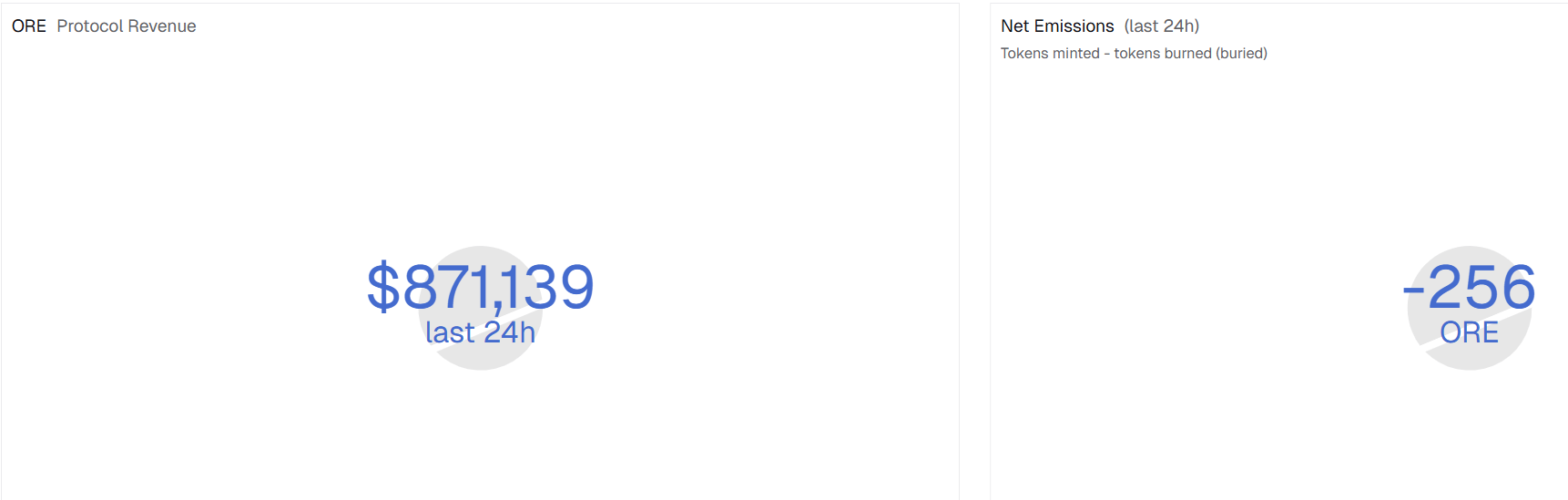Click the final digit 9 of revenue figure
1568x500 pixels.
576,287
